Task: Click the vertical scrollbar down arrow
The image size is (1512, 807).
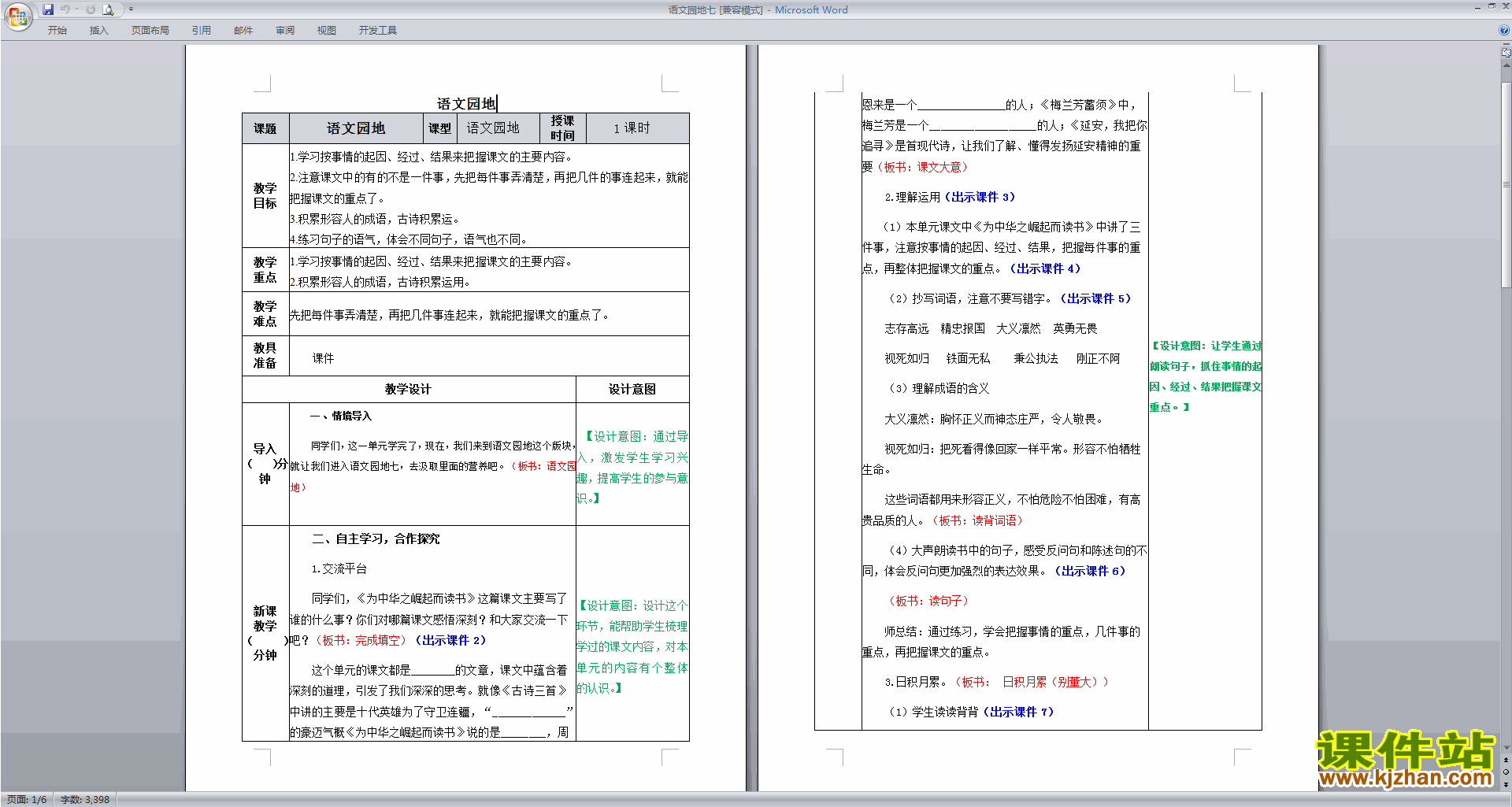Action: (1506, 749)
